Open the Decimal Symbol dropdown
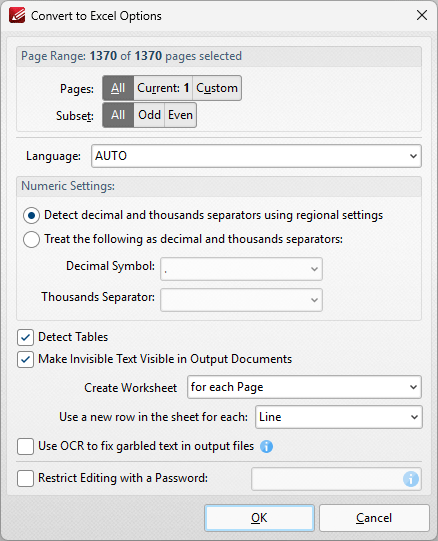The image size is (438, 541). coord(241,269)
